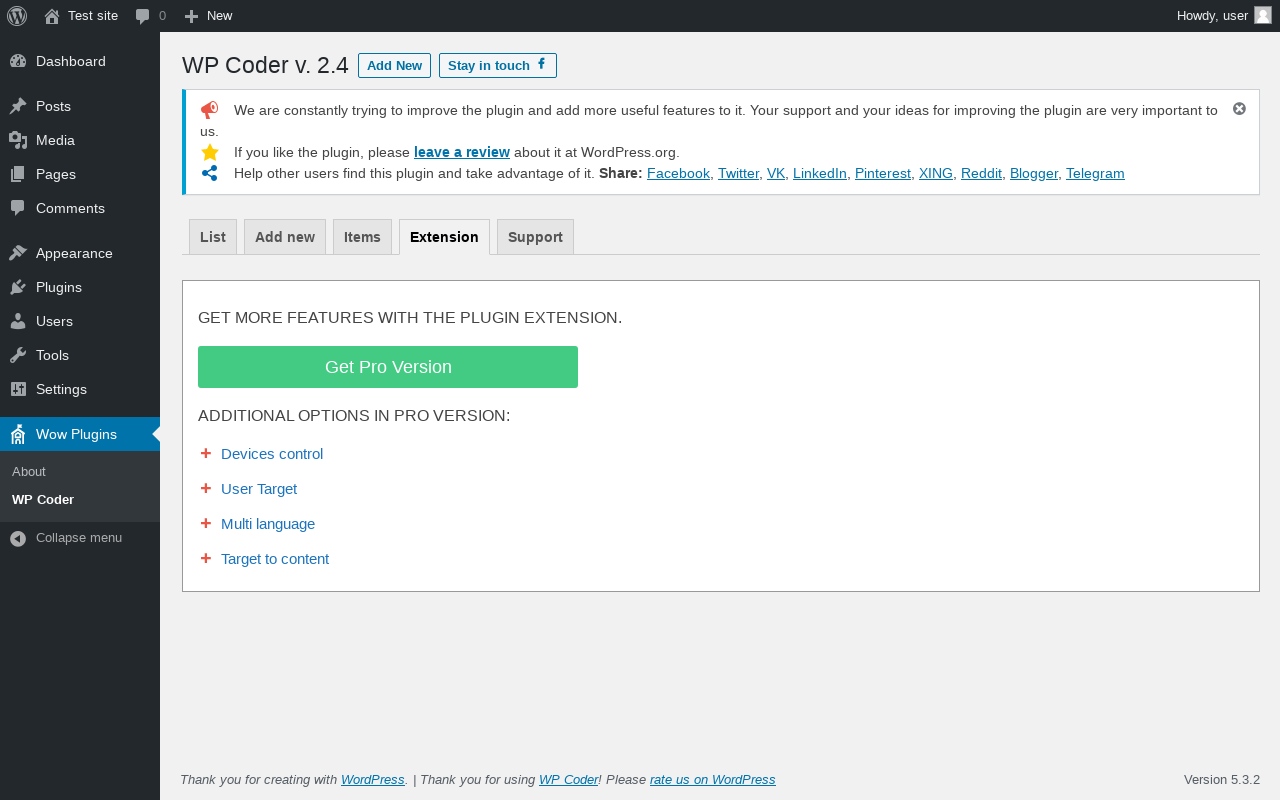Select the Extension tab
The height and width of the screenshot is (800, 1280).
tap(444, 237)
